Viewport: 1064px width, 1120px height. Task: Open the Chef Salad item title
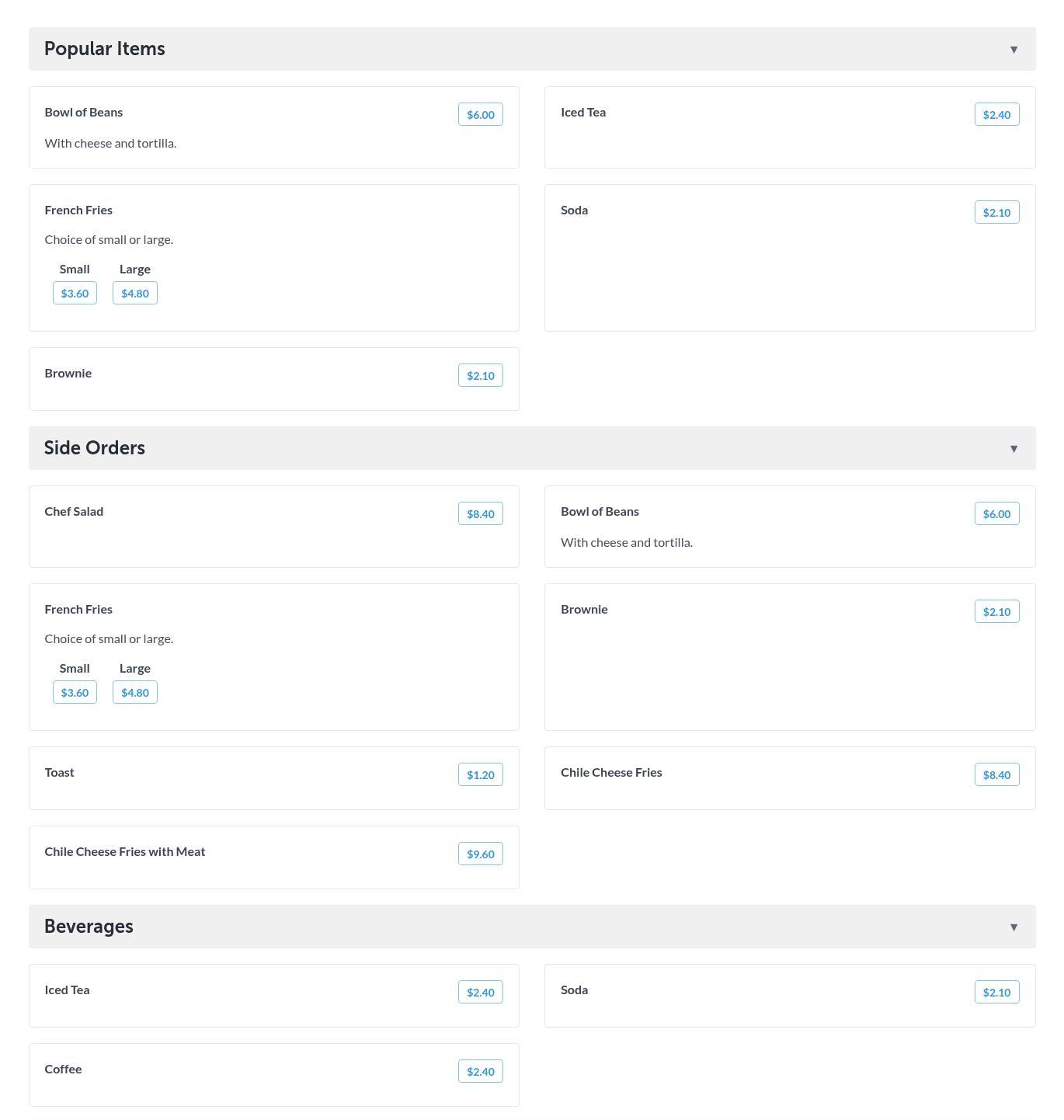pos(74,512)
